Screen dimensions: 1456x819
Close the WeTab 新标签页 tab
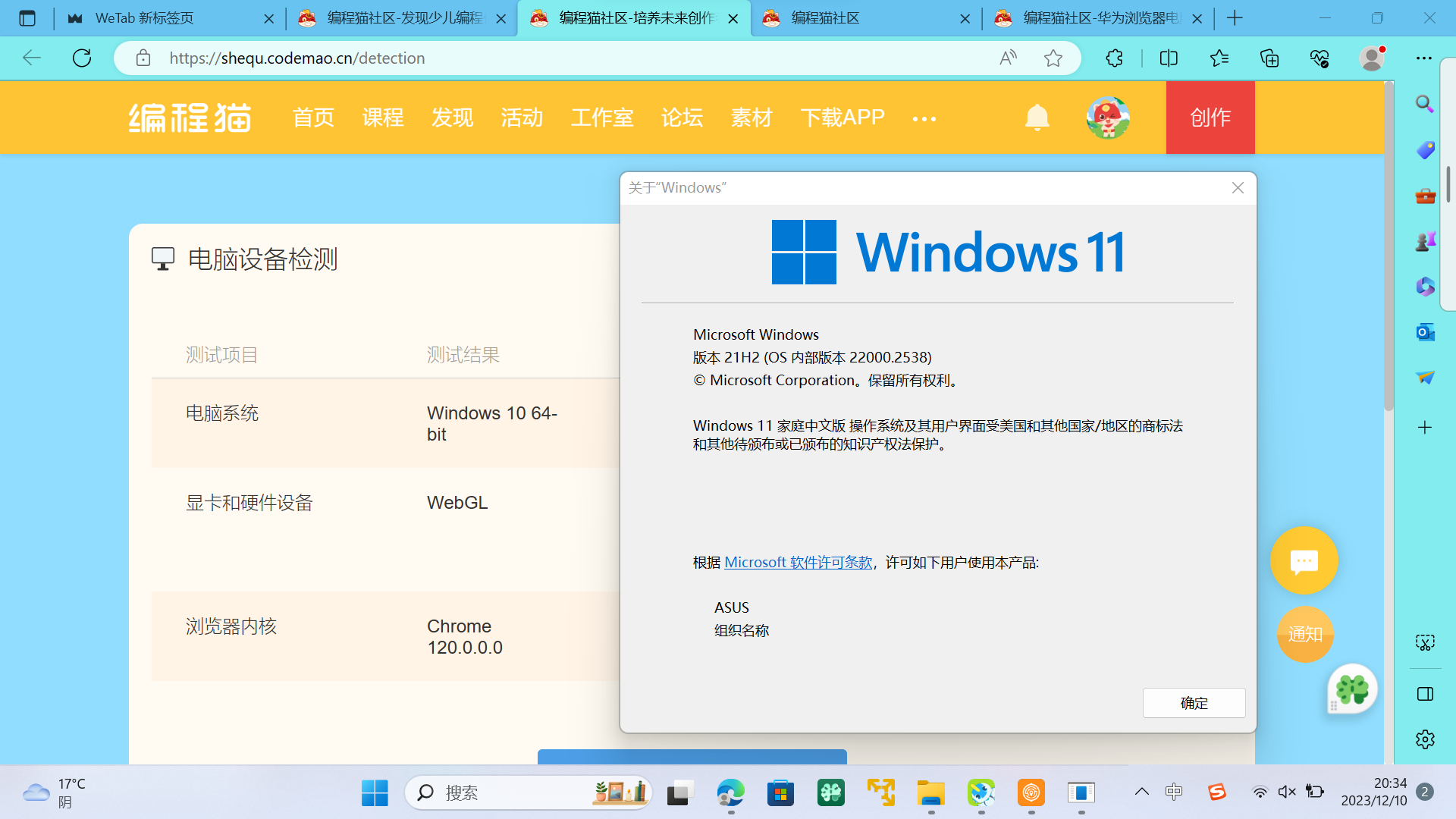pos(269,19)
